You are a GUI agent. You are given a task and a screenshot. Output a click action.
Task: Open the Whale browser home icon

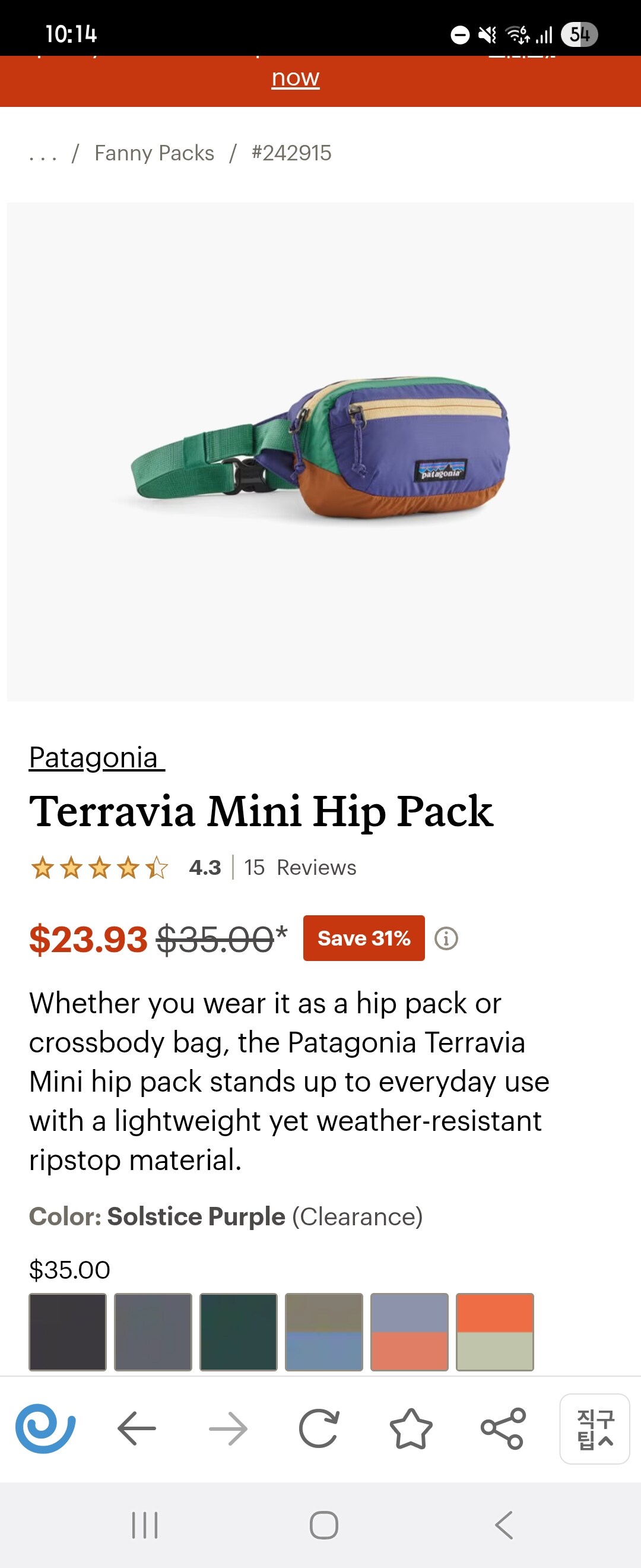46,1427
